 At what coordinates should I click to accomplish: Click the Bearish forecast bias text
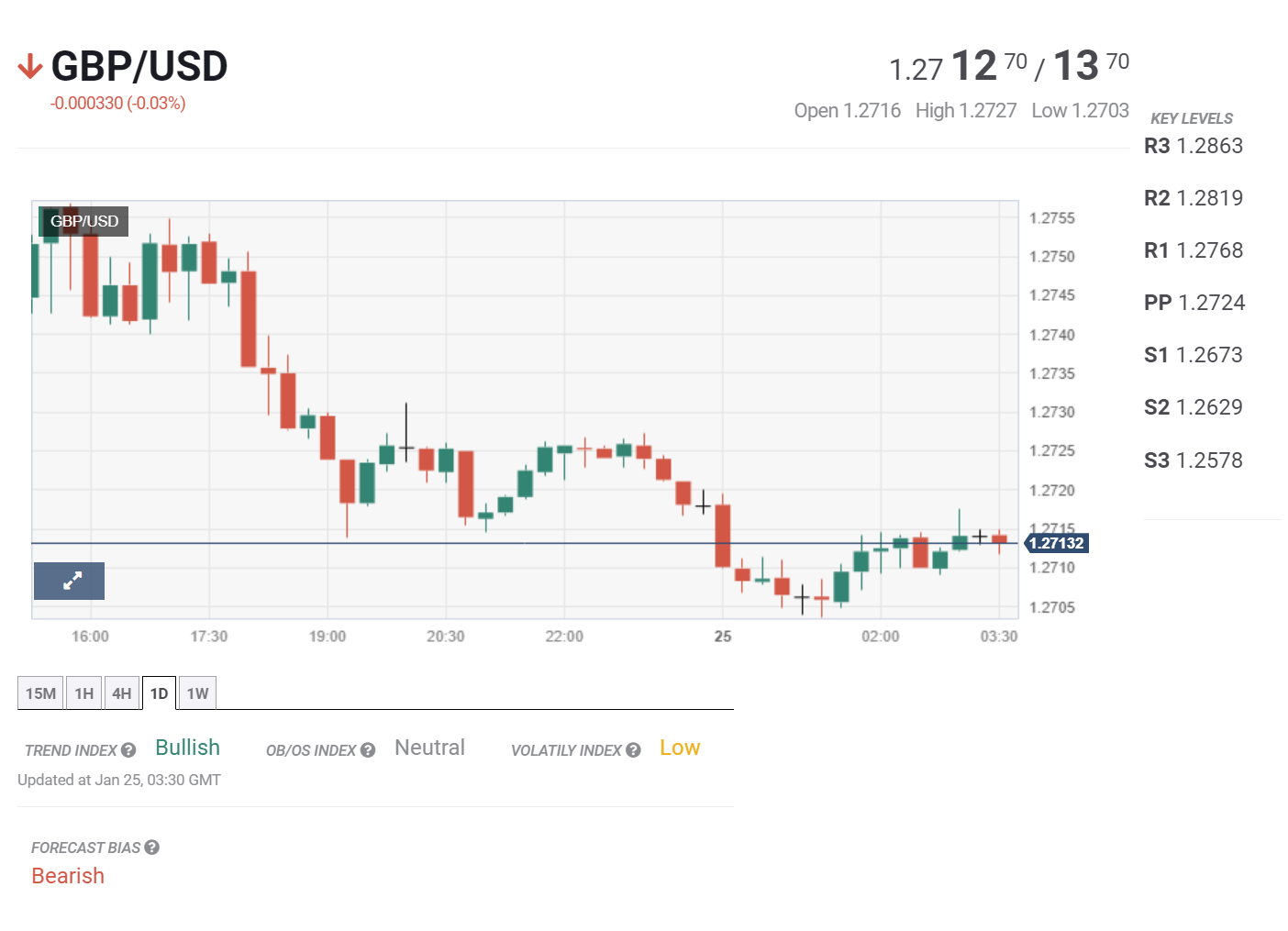[68, 876]
